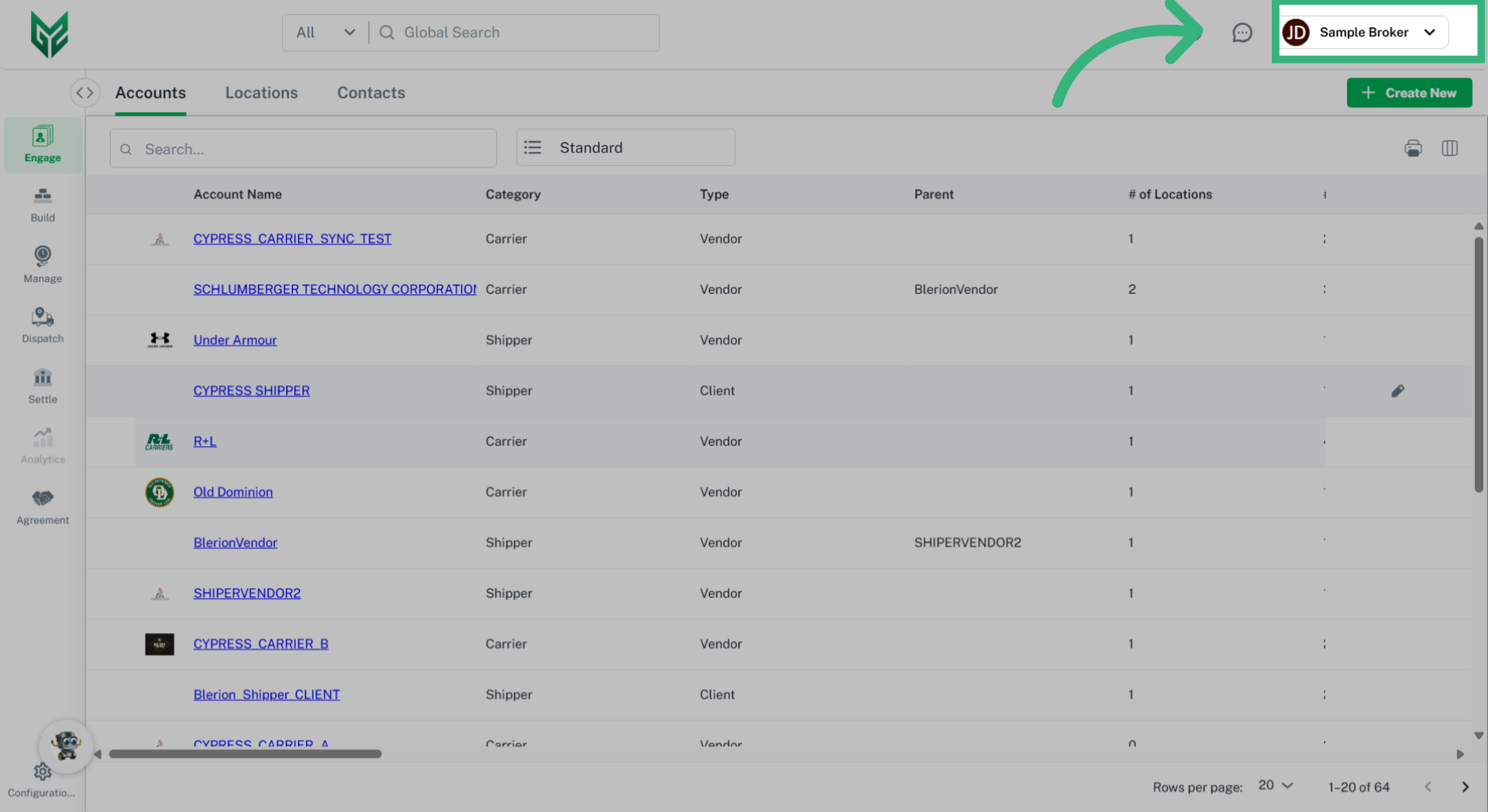
Task: Click the print table icon
Action: coord(1413,148)
